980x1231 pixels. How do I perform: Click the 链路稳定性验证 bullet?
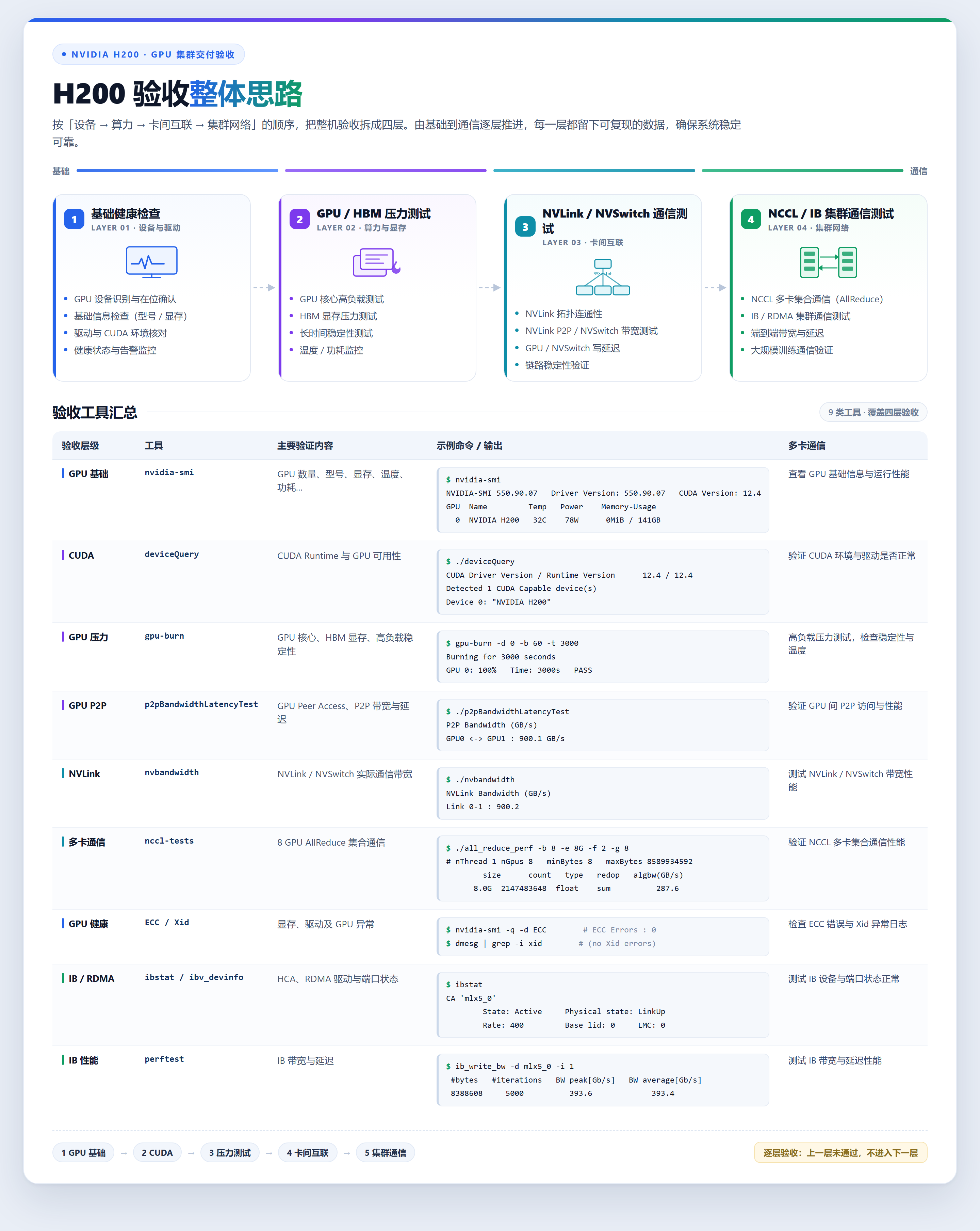click(x=557, y=365)
